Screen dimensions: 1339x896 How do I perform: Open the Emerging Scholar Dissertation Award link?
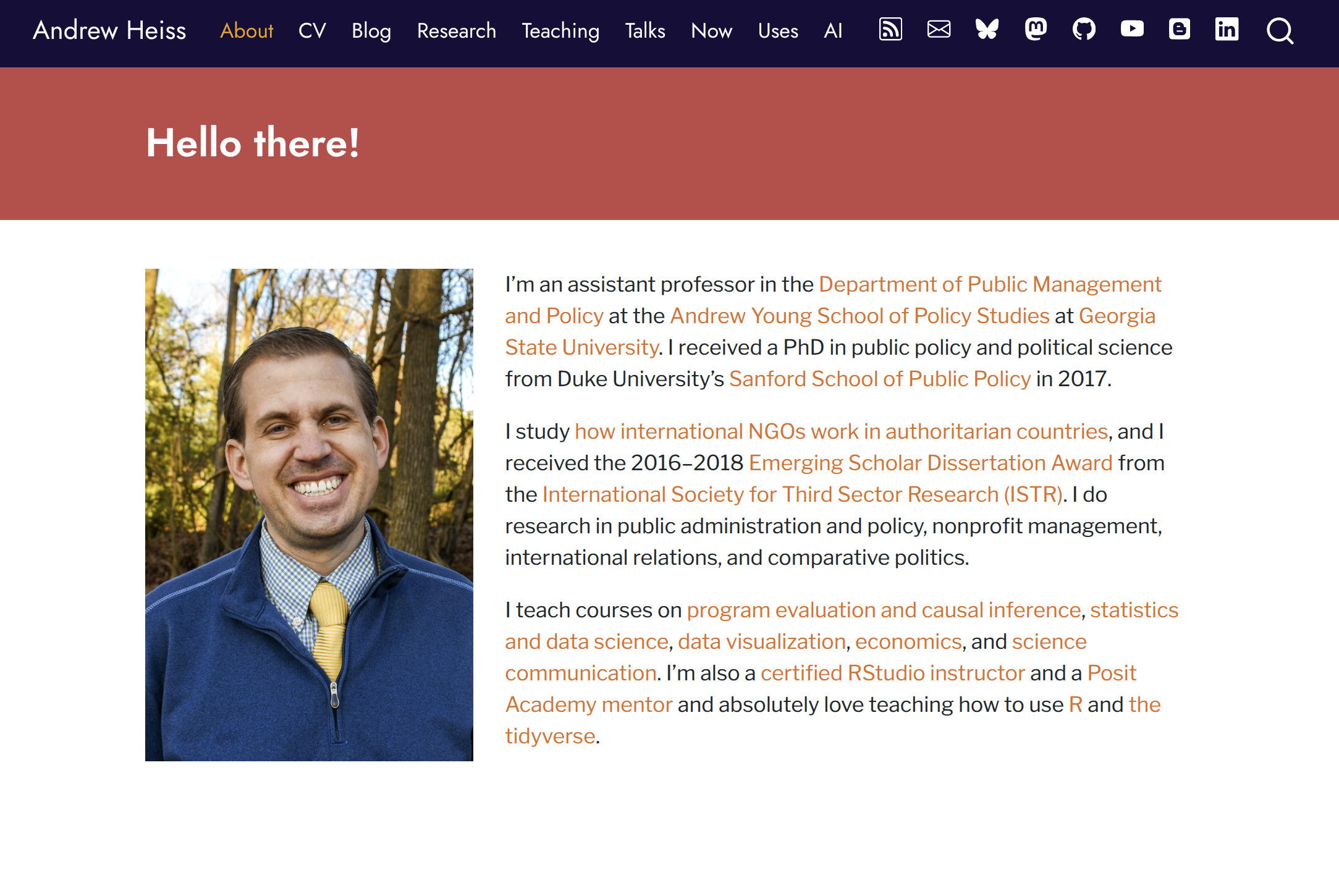click(931, 463)
